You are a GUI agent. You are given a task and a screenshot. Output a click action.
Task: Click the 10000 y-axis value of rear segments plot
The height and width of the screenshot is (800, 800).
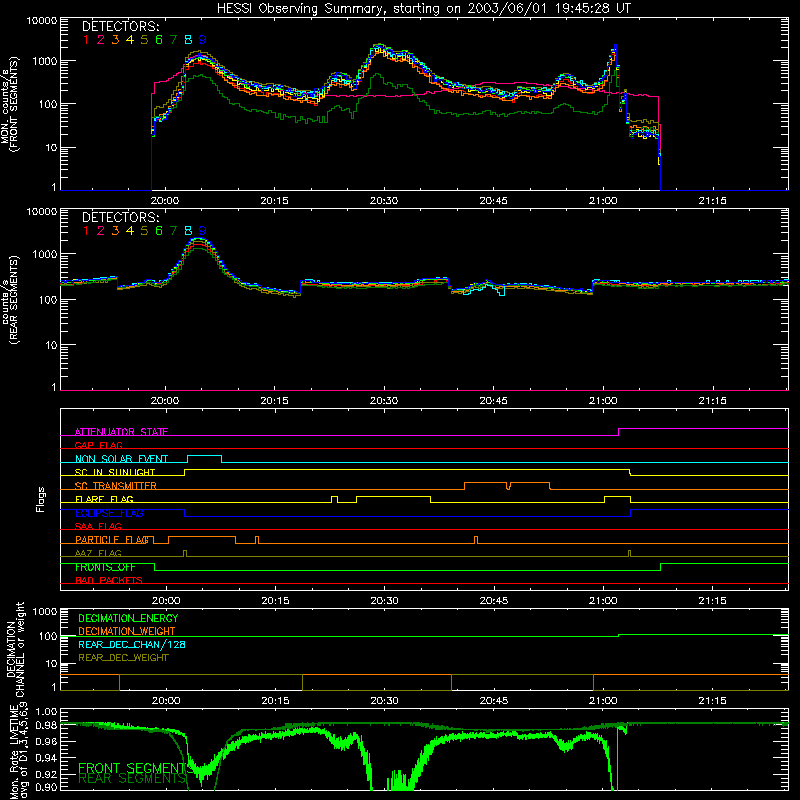click(x=42, y=212)
